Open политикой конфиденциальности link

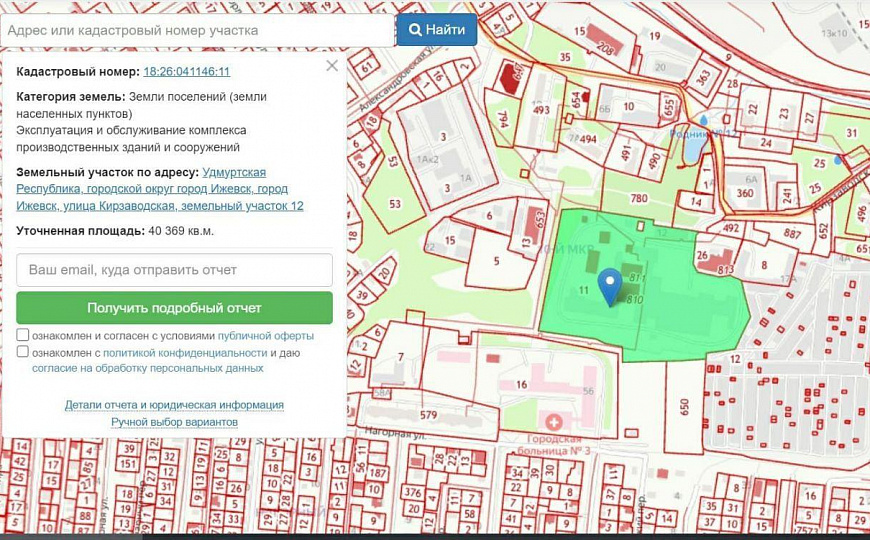[185, 352]
